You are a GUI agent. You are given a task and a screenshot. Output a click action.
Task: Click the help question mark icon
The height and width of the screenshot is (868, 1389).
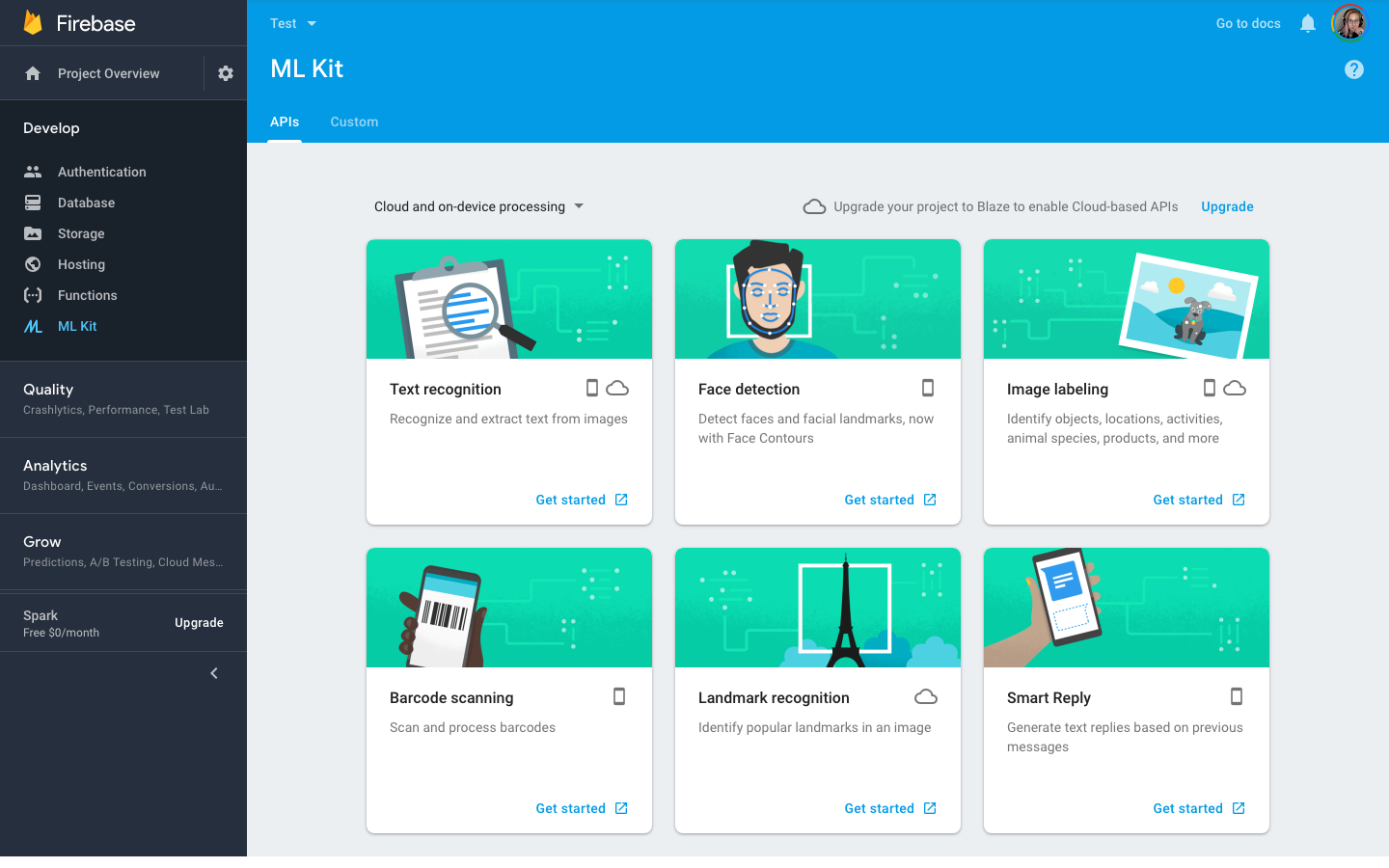pyautogui.click(x=1354, y=69)
